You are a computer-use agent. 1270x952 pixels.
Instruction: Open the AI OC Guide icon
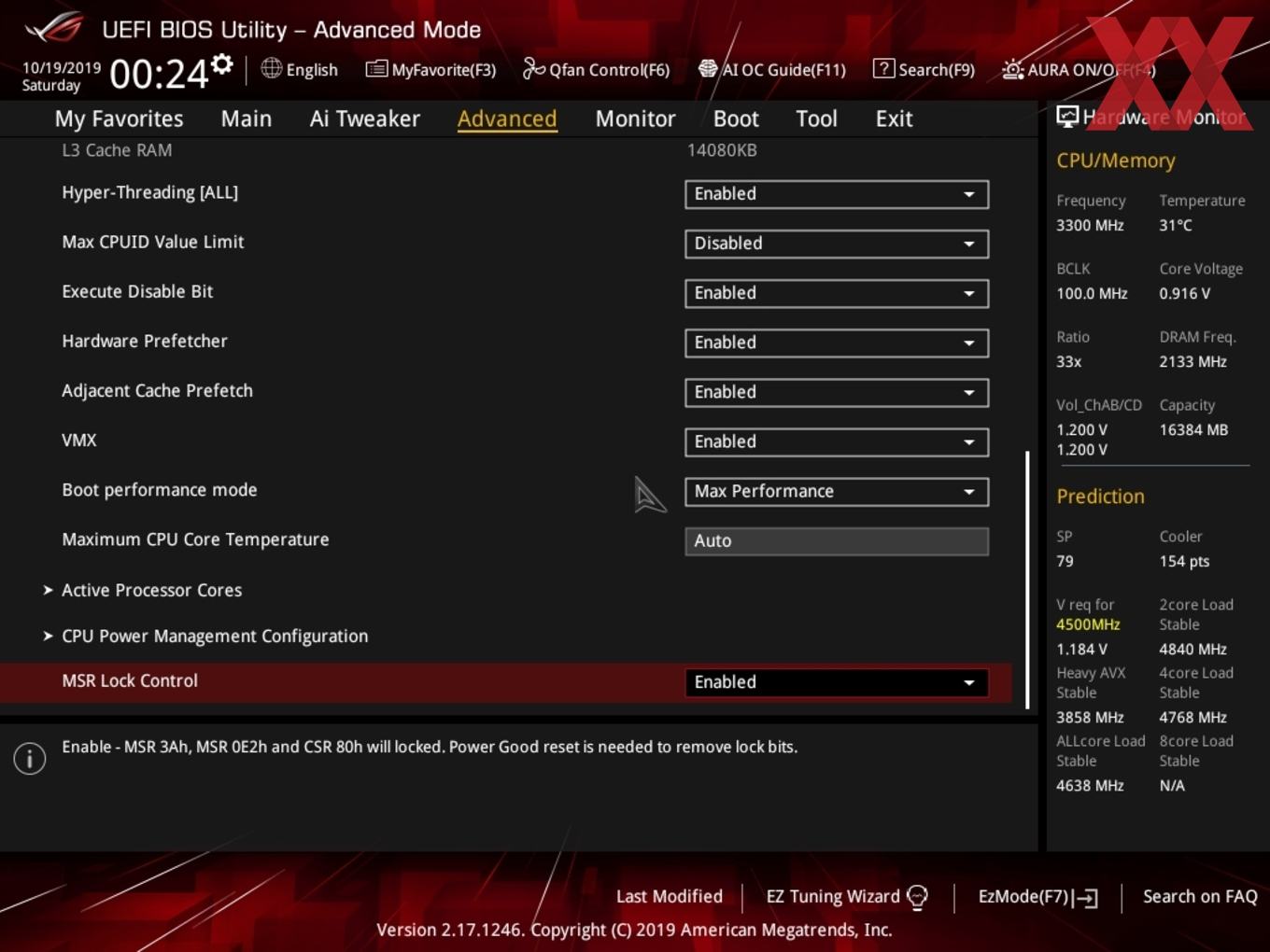708,69
